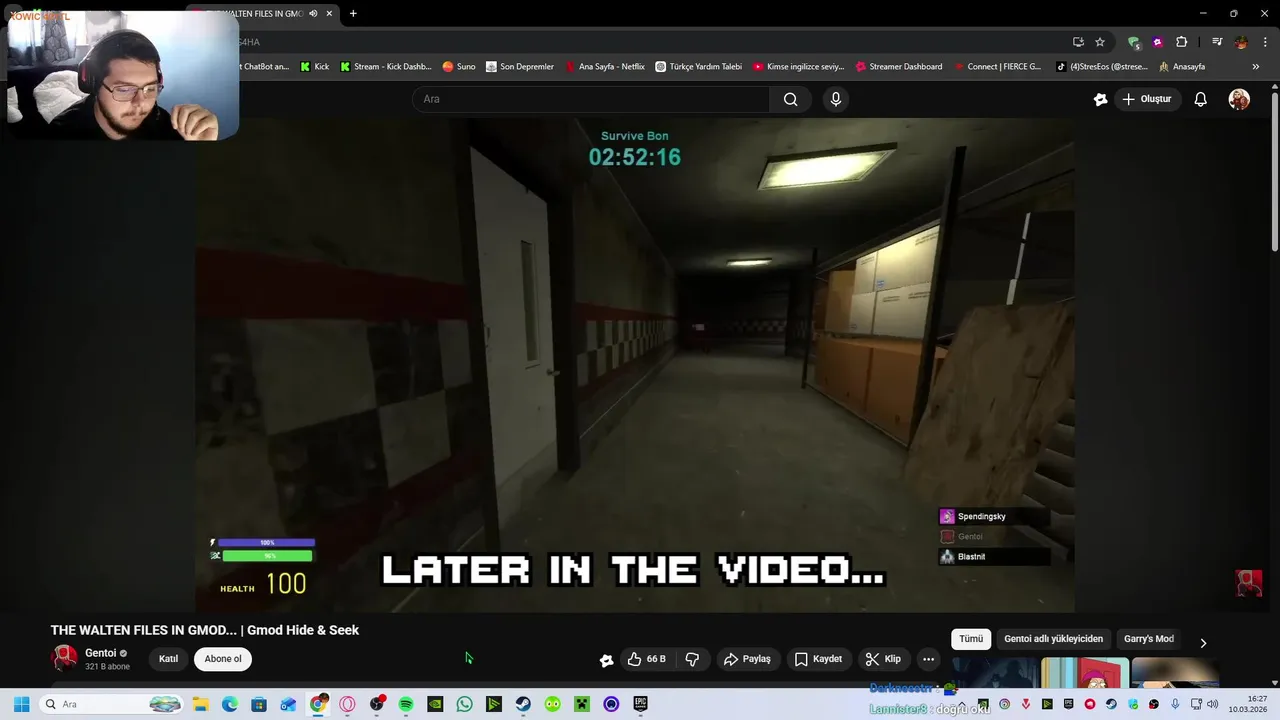The height and width of the screenshot is (720, 1280).
Task: Click the install app icon in address bar
Action: [1078, 42]
